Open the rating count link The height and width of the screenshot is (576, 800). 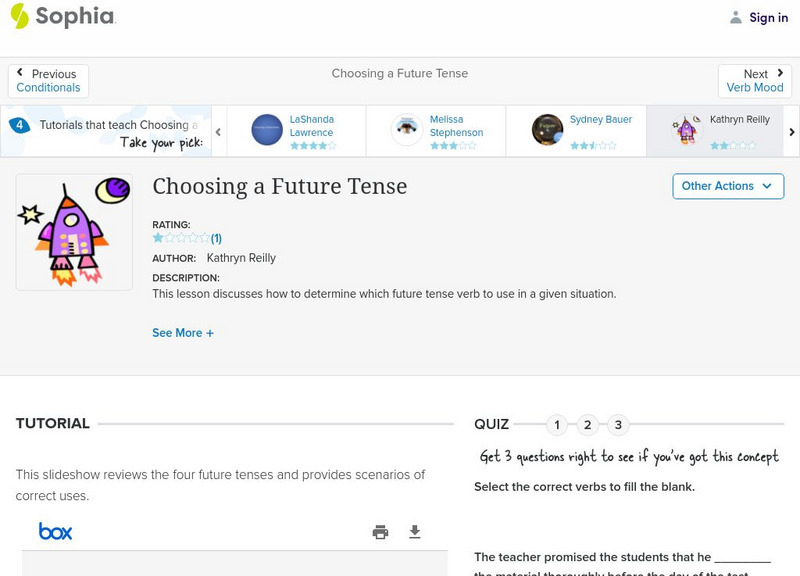pos(216,238)
